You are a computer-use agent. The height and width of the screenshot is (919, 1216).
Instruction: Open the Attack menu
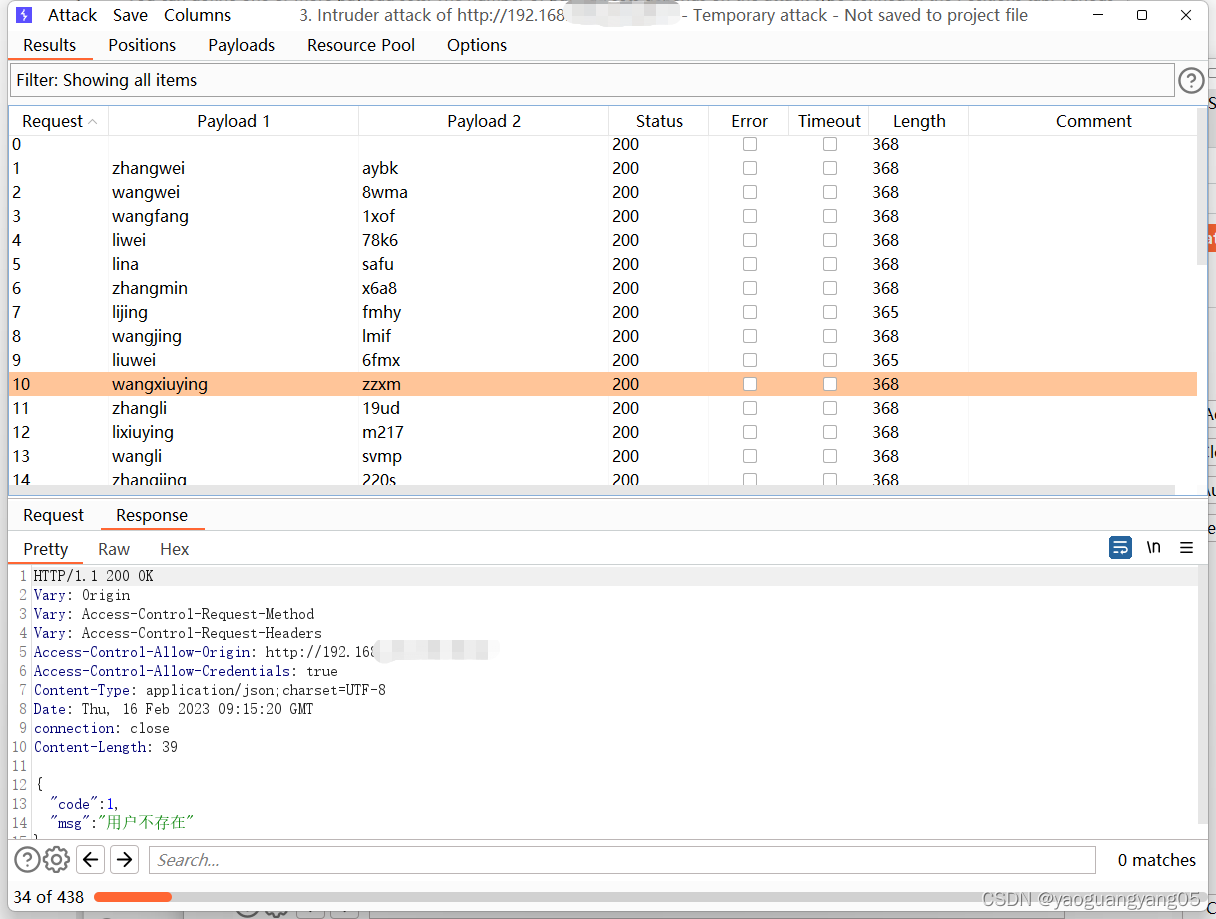pos(72,15)
